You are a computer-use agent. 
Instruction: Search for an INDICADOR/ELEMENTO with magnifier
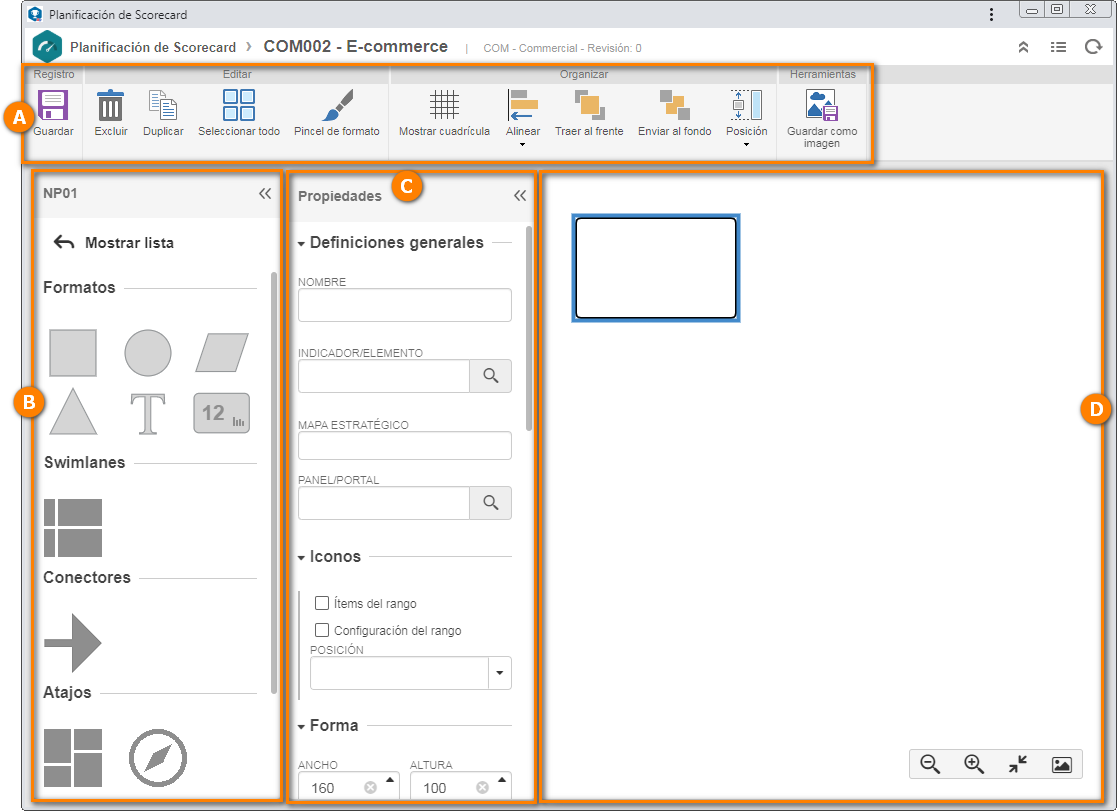click(490, 376)
